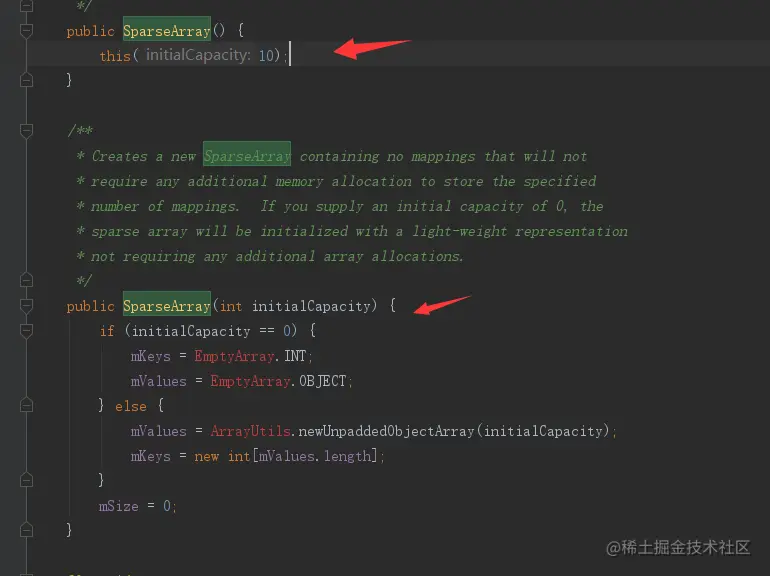Click mValues.length inside the int array brackets
Viewport: 770px width, 576px height.
point(315,456)
